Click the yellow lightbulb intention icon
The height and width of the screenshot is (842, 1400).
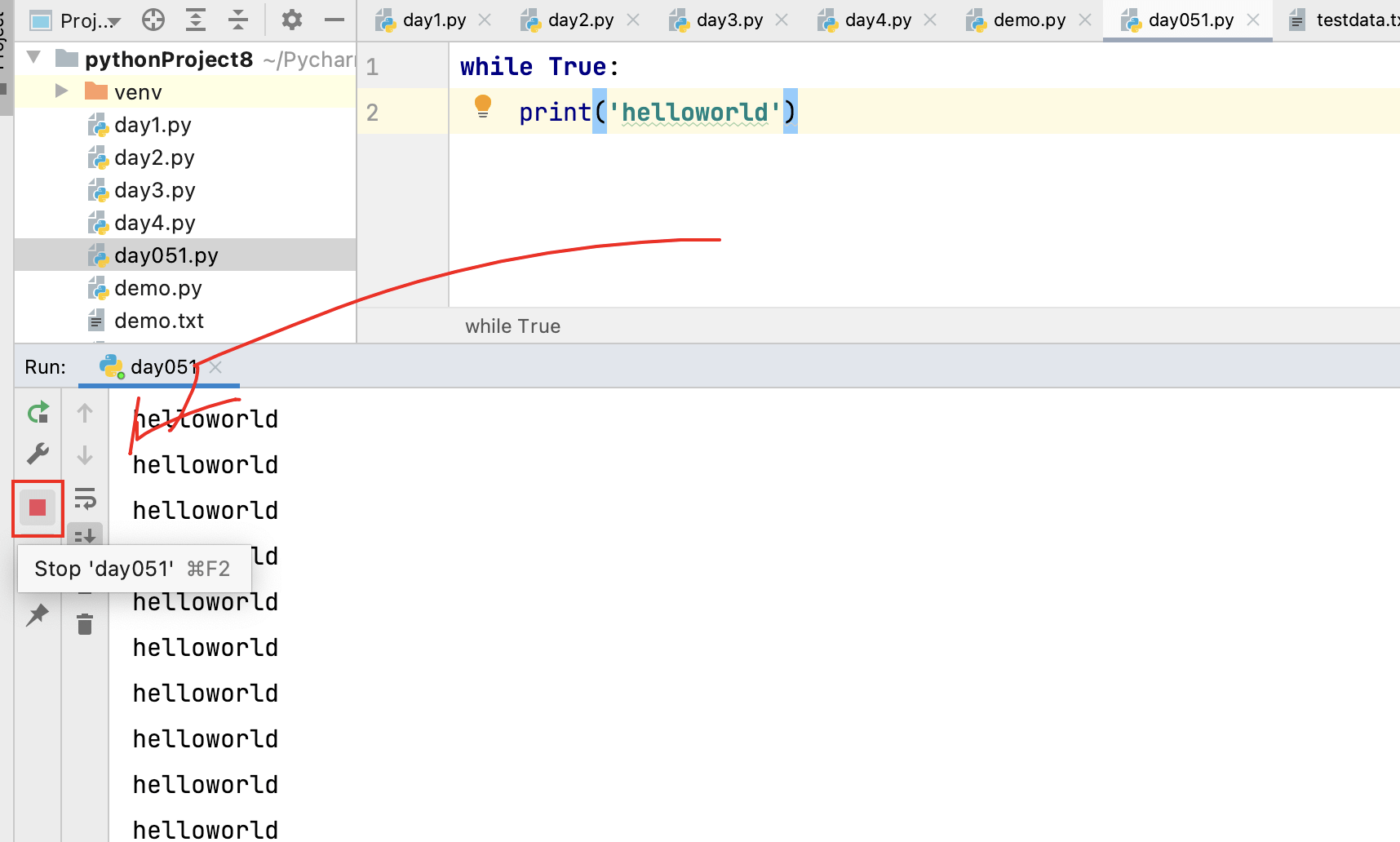[483, 106]
